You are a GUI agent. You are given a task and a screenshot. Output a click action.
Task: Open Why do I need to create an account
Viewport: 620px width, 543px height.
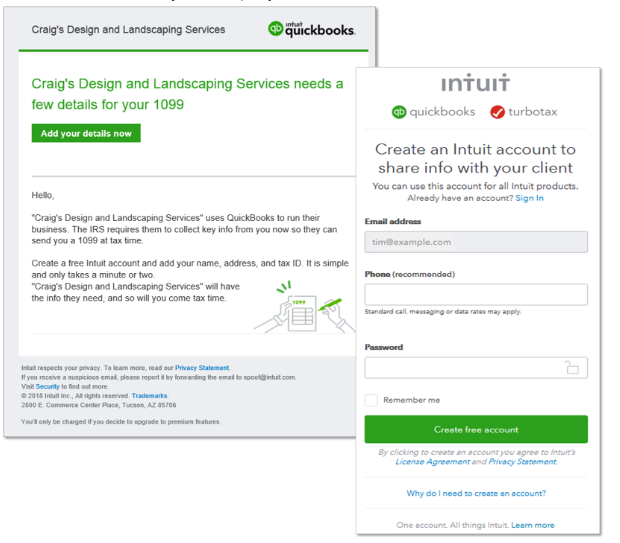tap(476, 493)
